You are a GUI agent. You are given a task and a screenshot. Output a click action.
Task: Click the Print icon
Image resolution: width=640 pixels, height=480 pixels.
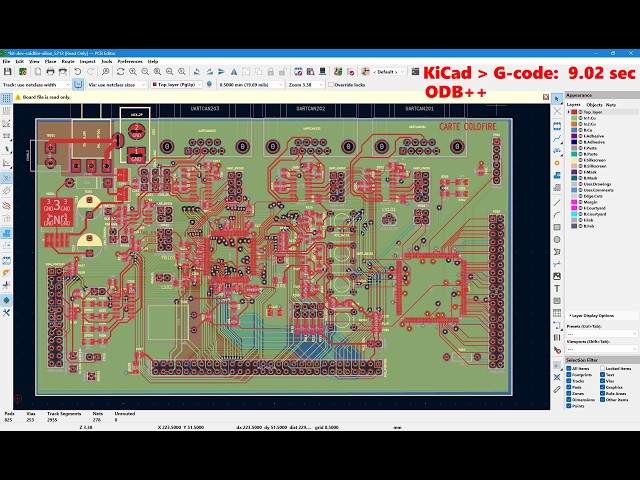[x=50, y=72]
